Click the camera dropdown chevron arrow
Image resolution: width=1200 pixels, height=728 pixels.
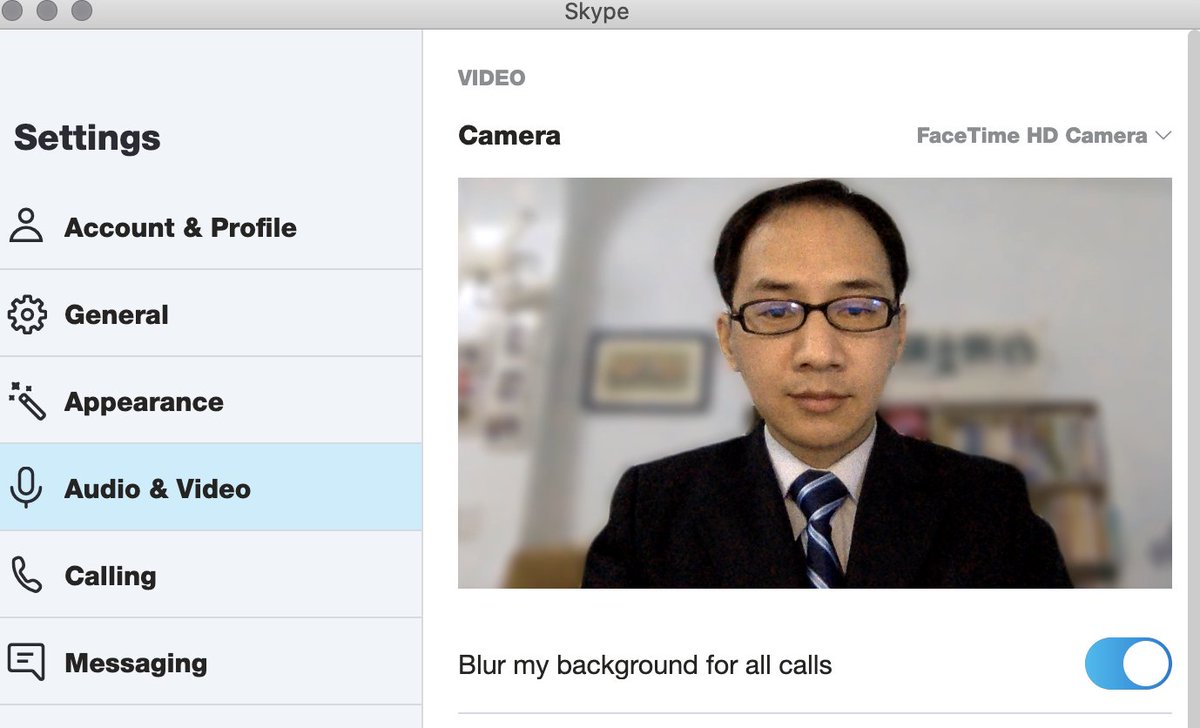pos(1162,135)
